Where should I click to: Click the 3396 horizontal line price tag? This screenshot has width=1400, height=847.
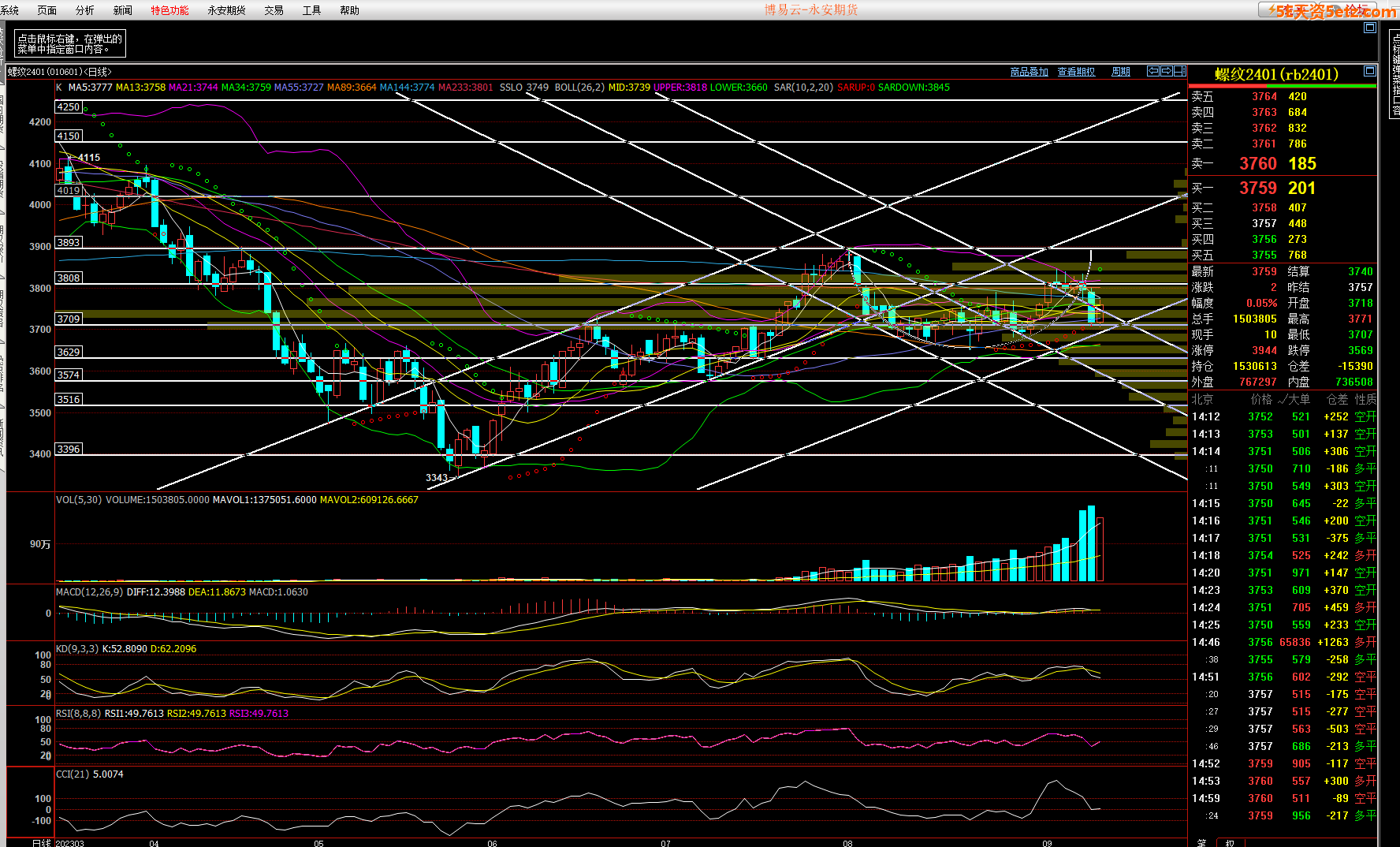click(69, 450)
